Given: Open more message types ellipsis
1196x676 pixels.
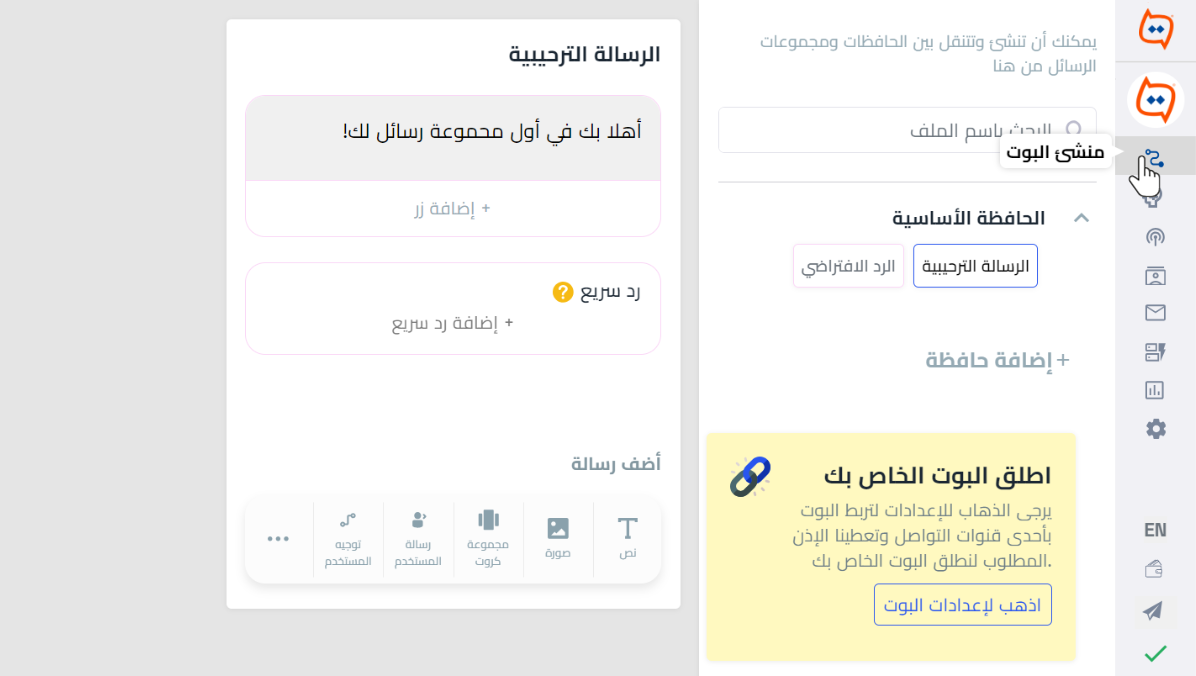Looking at the screenshot, I should tap(278, 539).
